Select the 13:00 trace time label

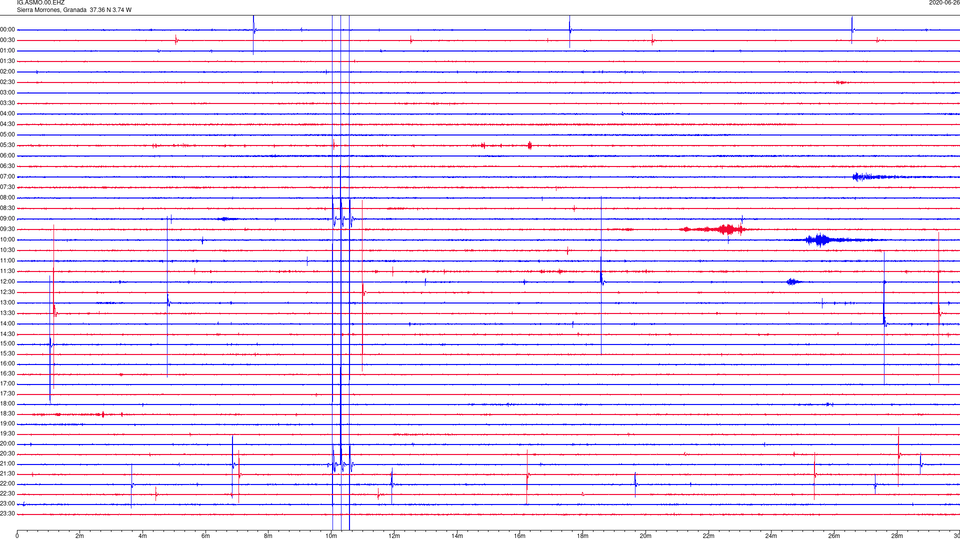coord(8,302)
